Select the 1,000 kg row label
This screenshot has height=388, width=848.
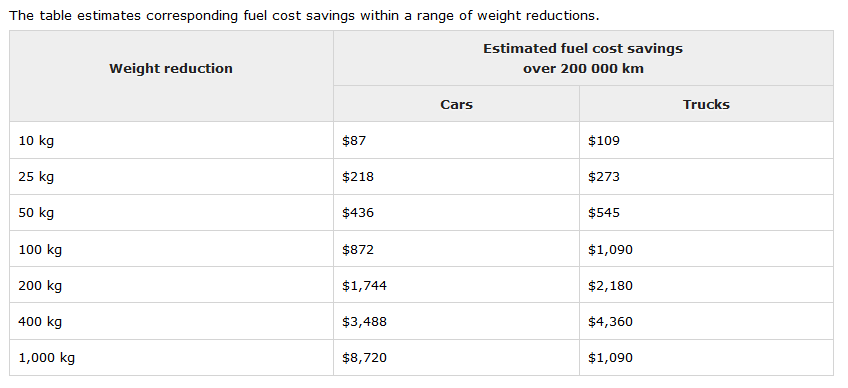(x=47, y=358)
